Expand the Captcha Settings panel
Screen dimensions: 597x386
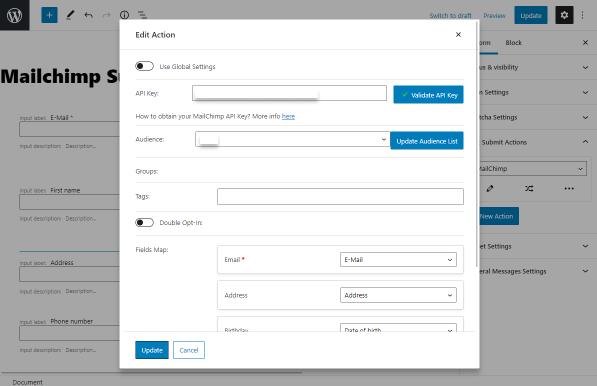[535, 117]
